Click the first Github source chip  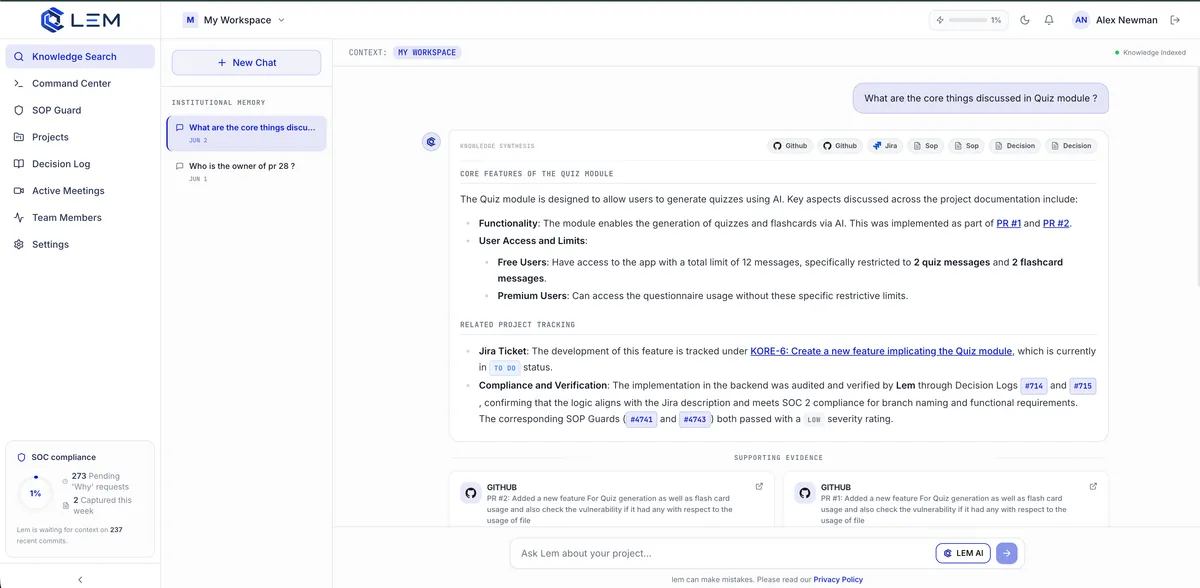tap(790, 145)
